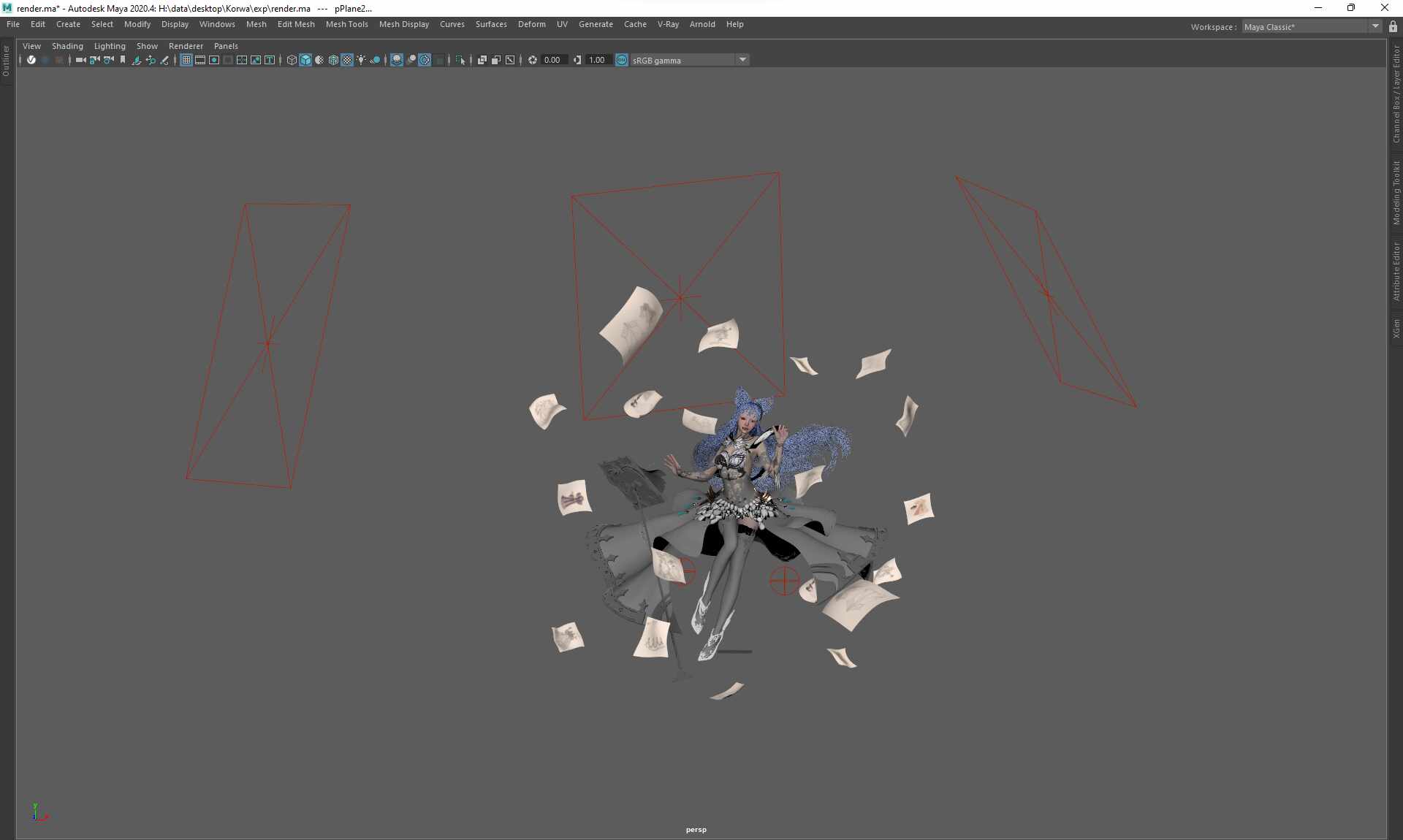1403x840 pixels.
Task: Switch to Smooth Shade All mode
Action: pyautogui.click(x=305, y=60)
